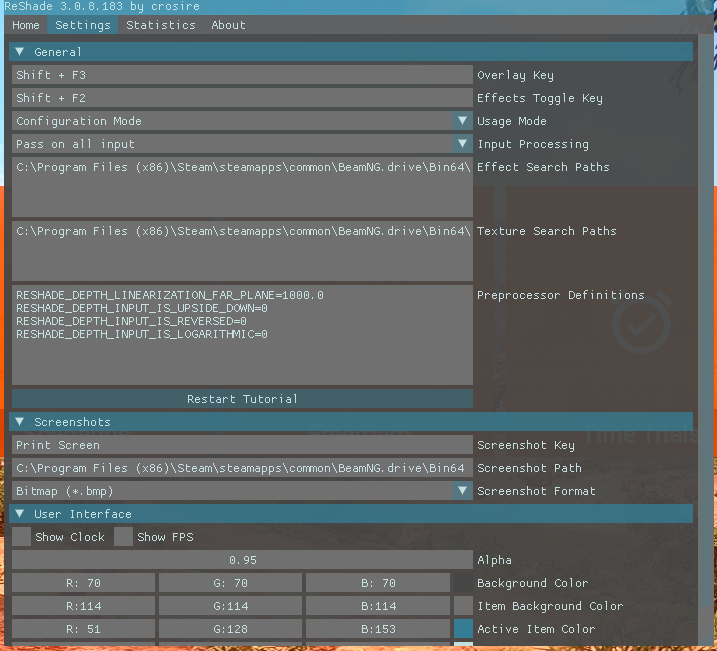Open the Screenshot Format dropdown arrow
The height and width of the screenshot is (651, 717).
[x=462, y=491]
